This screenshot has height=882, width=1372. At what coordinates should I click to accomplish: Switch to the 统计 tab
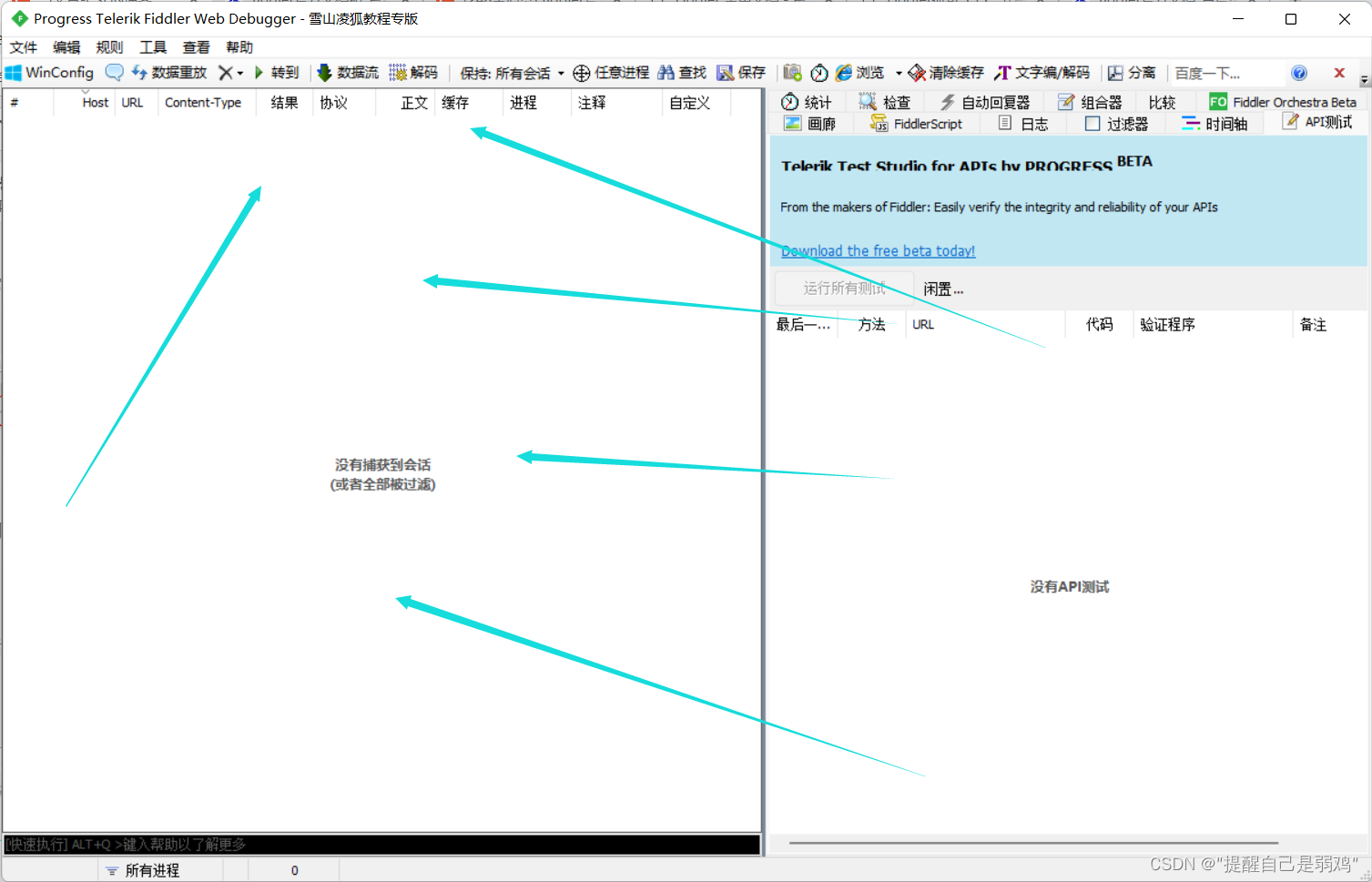807,102
